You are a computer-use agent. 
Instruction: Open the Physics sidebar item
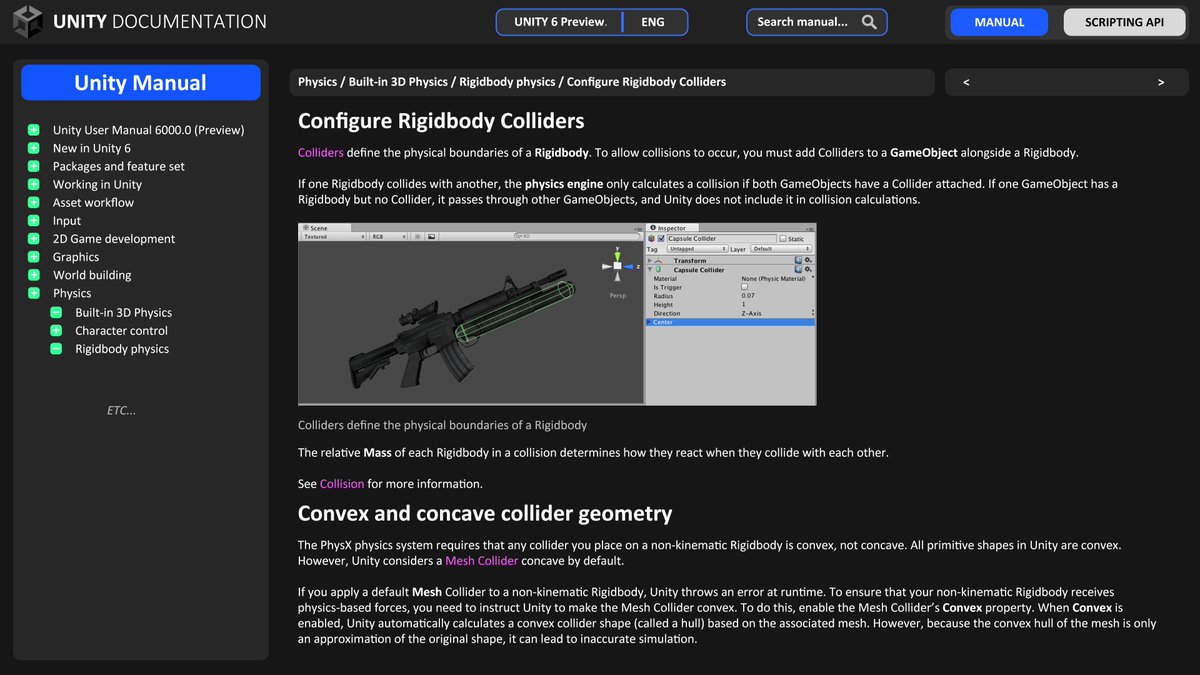(72, 293)
